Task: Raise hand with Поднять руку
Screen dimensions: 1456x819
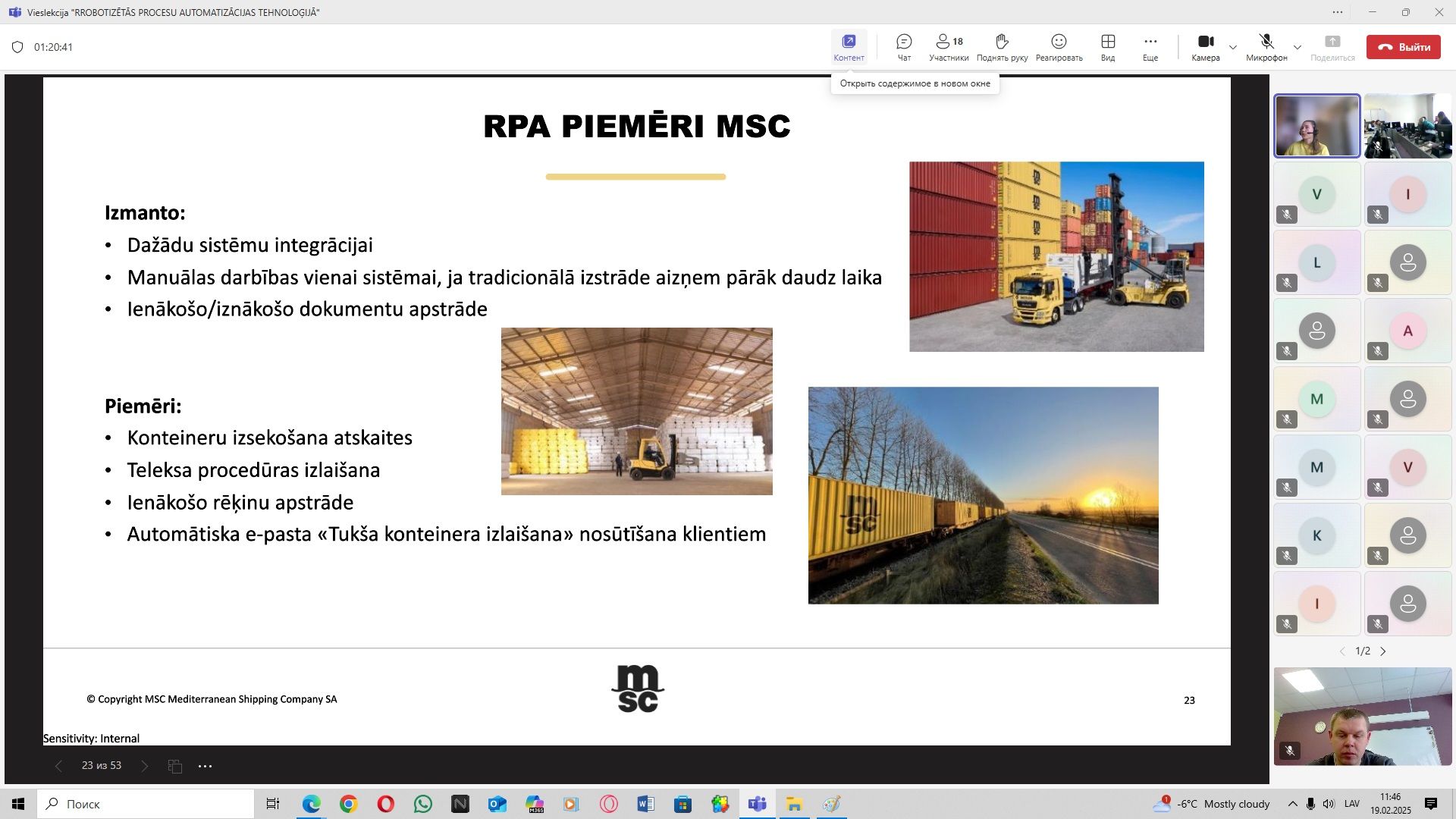Action: [1002, 47]
